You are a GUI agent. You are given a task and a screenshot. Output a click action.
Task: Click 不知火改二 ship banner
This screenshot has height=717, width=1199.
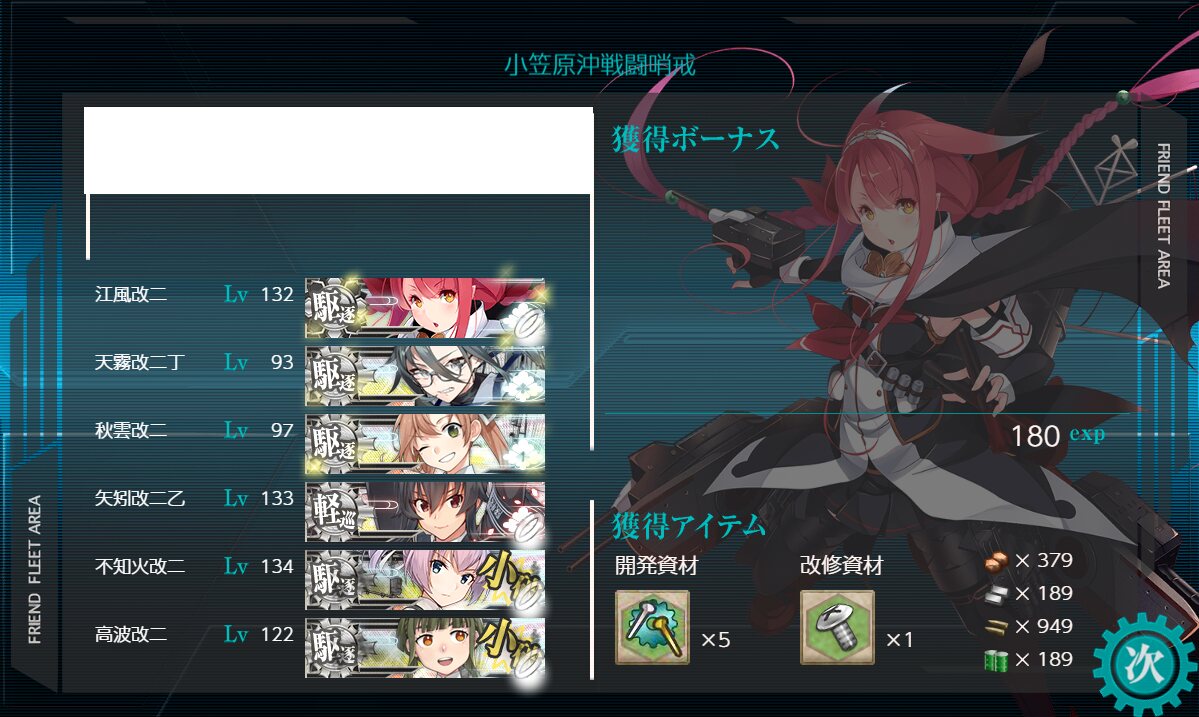(x=425, y=580)
